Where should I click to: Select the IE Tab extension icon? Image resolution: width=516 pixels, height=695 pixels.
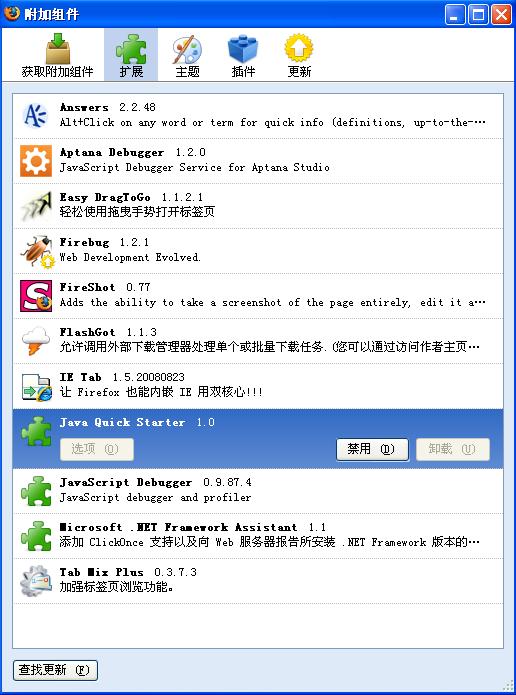[x=37, y=387]
